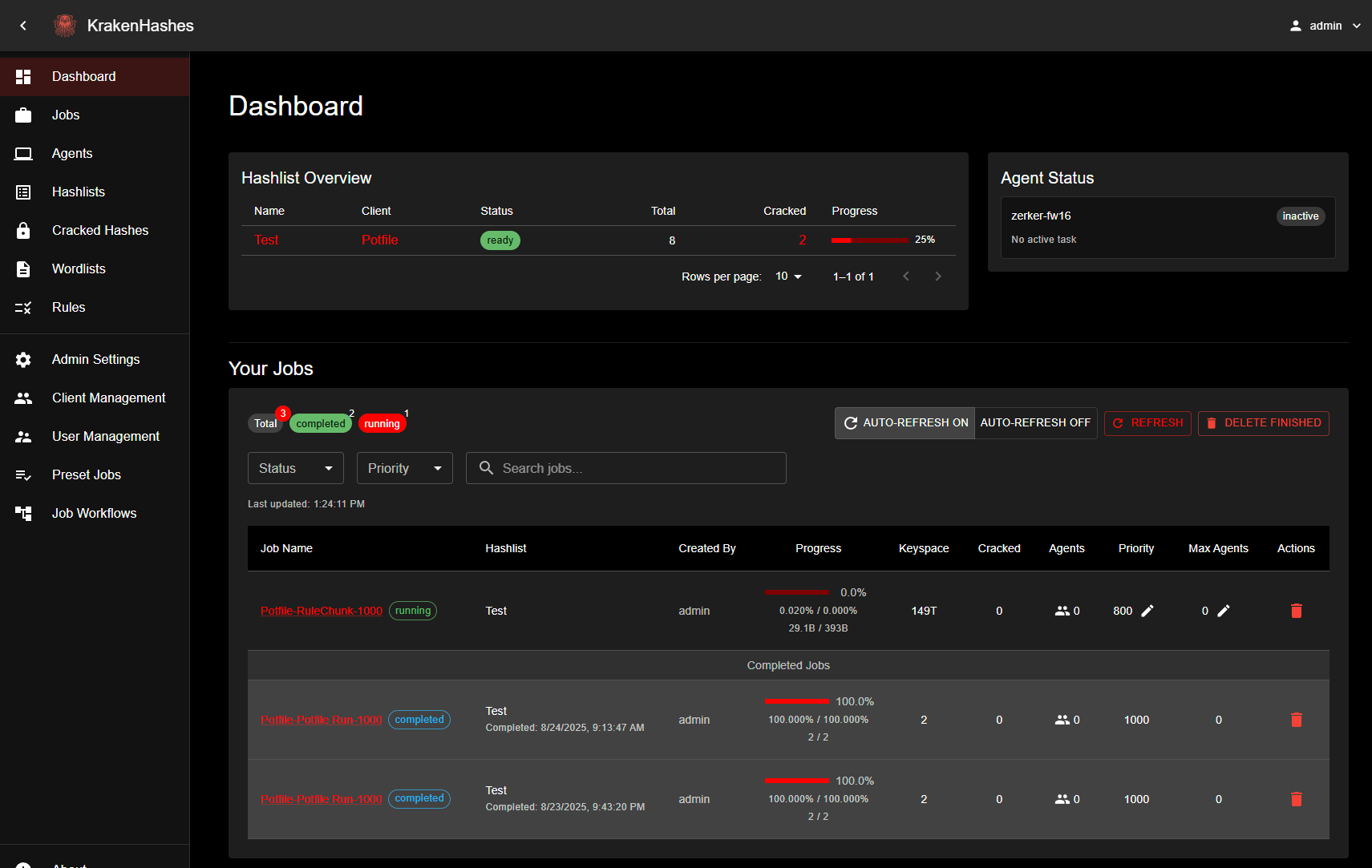Open Admin Settings gear icon
This screenshot has height=868, width=1372.
(23, 359)
